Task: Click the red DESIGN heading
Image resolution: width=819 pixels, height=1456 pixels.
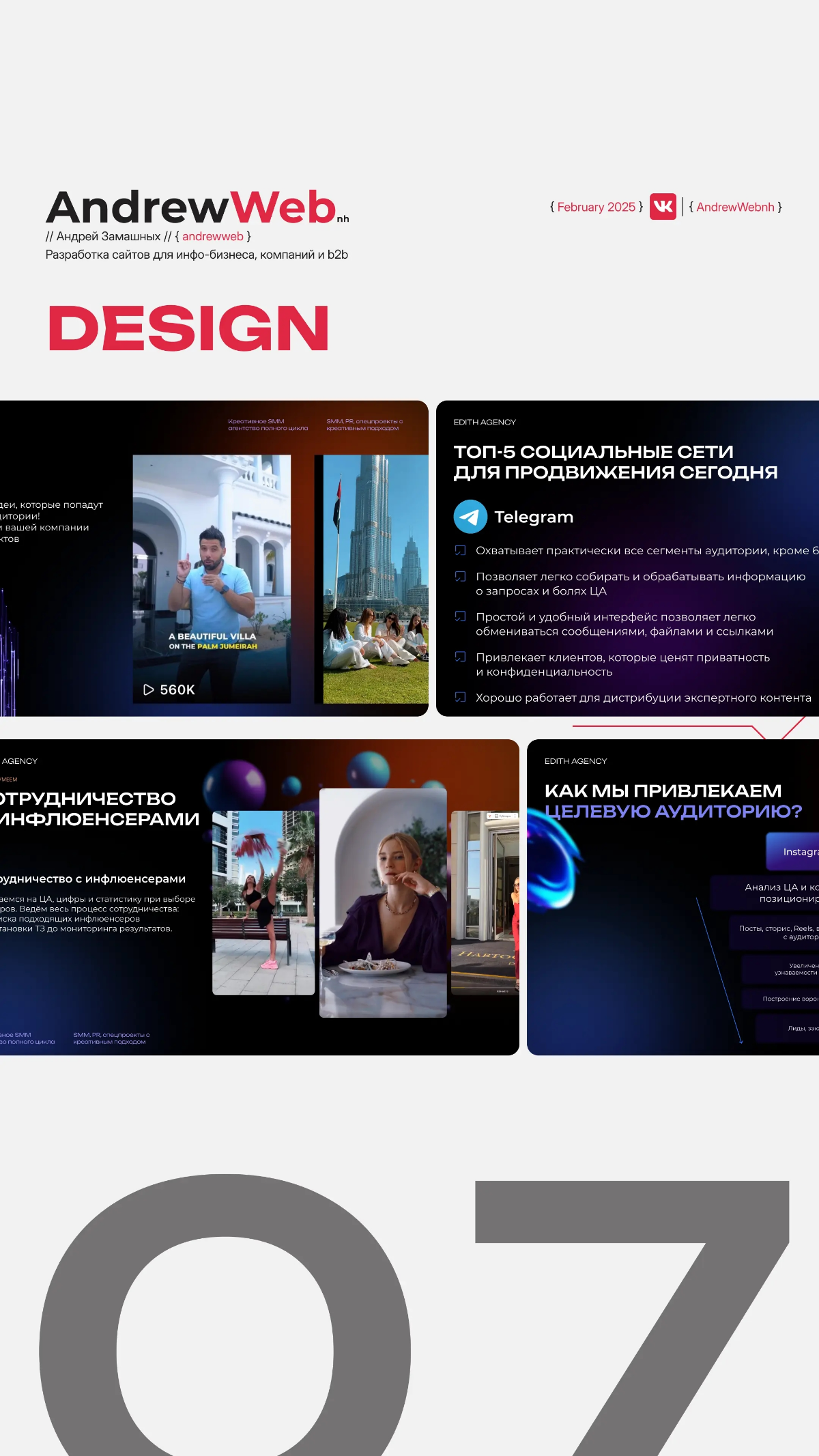Action: (189, 328)
